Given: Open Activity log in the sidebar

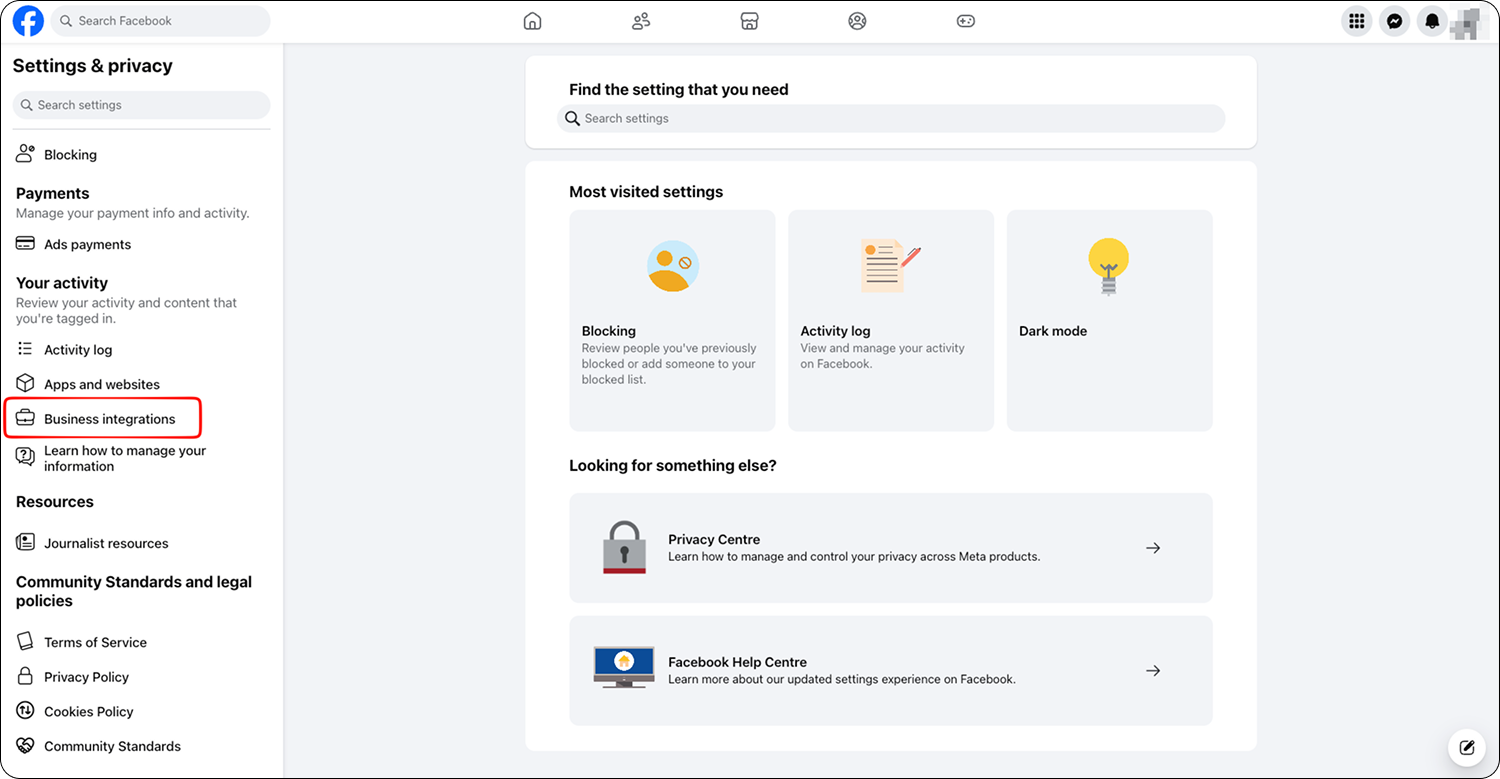Looking at the screenshot, I should [78, 350].
